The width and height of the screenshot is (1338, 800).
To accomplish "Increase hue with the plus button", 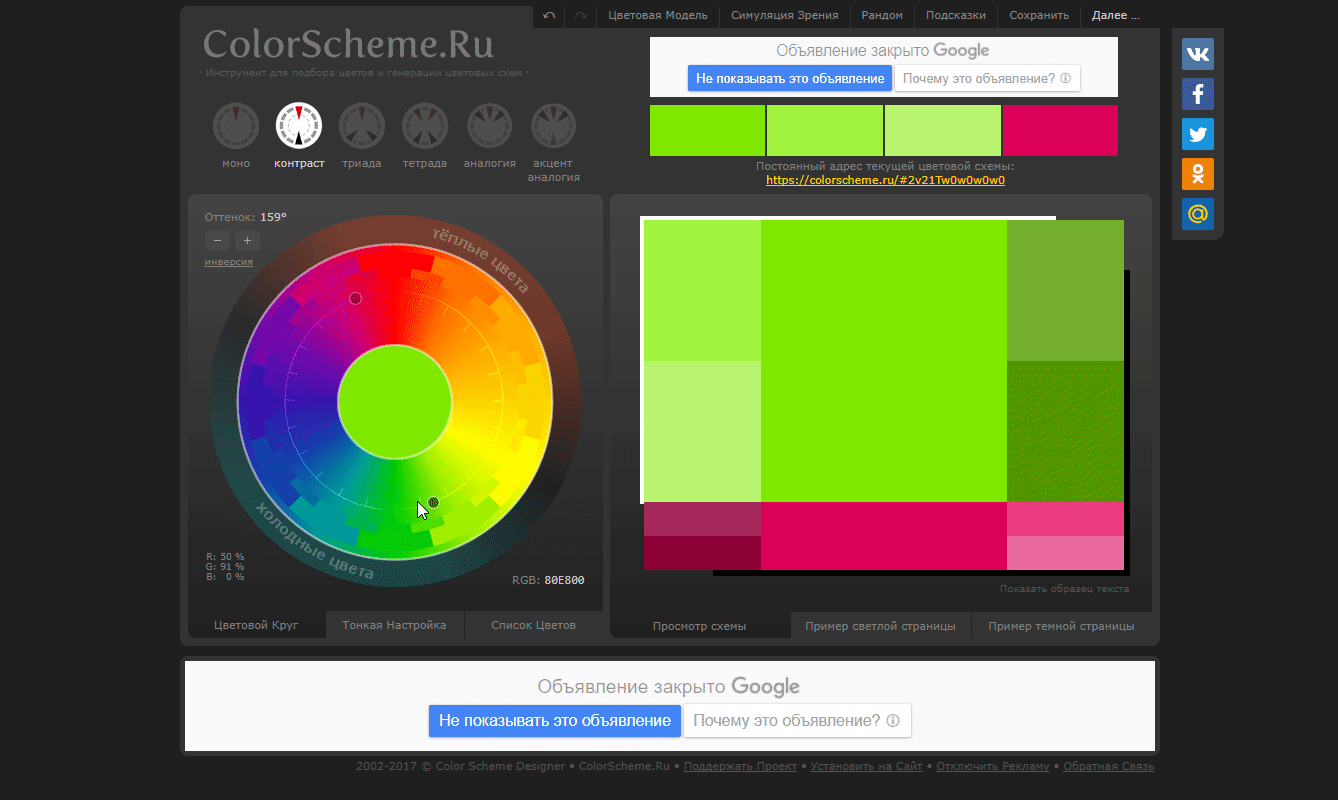I will coord(247,240).
